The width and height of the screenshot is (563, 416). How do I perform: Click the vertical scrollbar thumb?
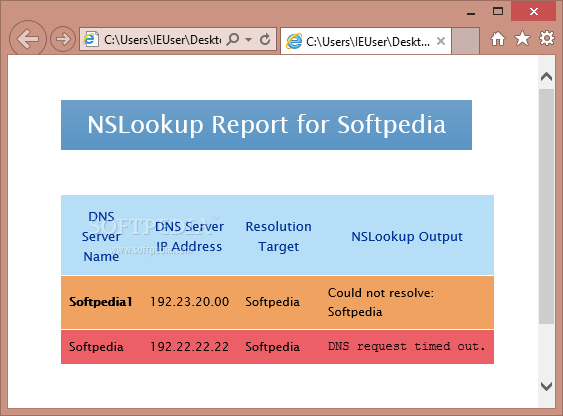point(546,206)
